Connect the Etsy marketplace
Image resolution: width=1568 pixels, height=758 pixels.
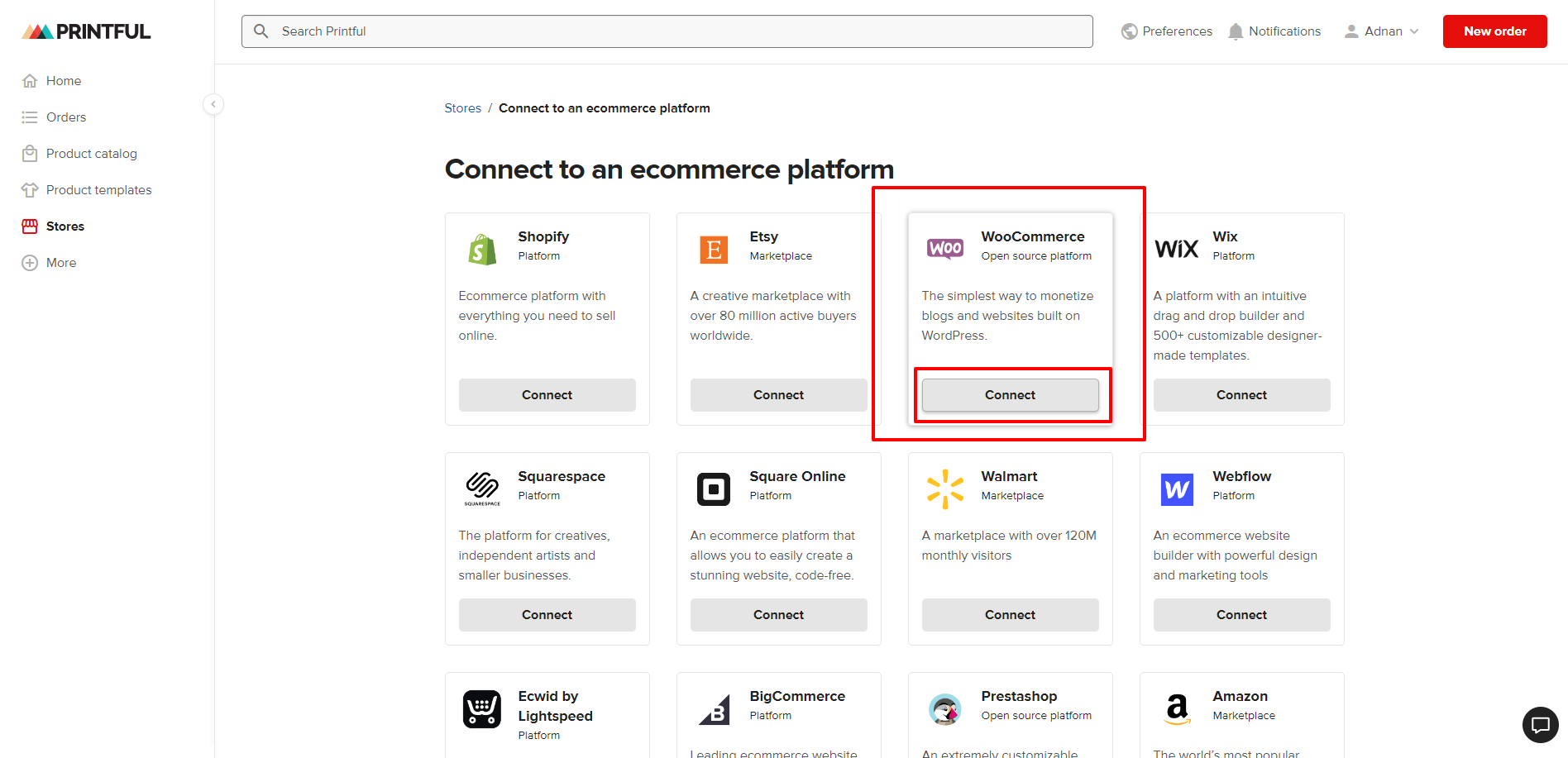778,395
